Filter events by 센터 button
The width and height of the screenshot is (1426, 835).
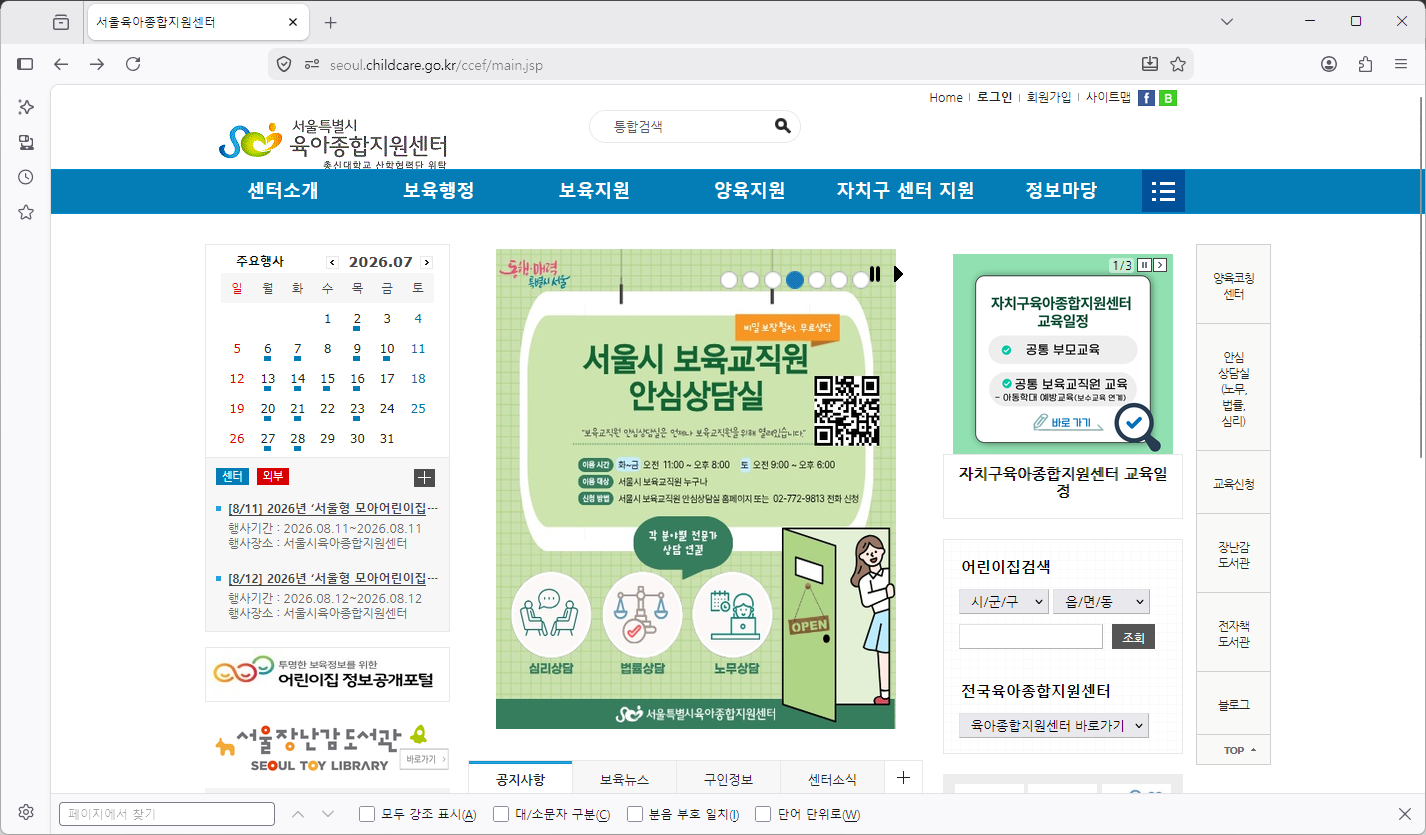pos(232,476)
